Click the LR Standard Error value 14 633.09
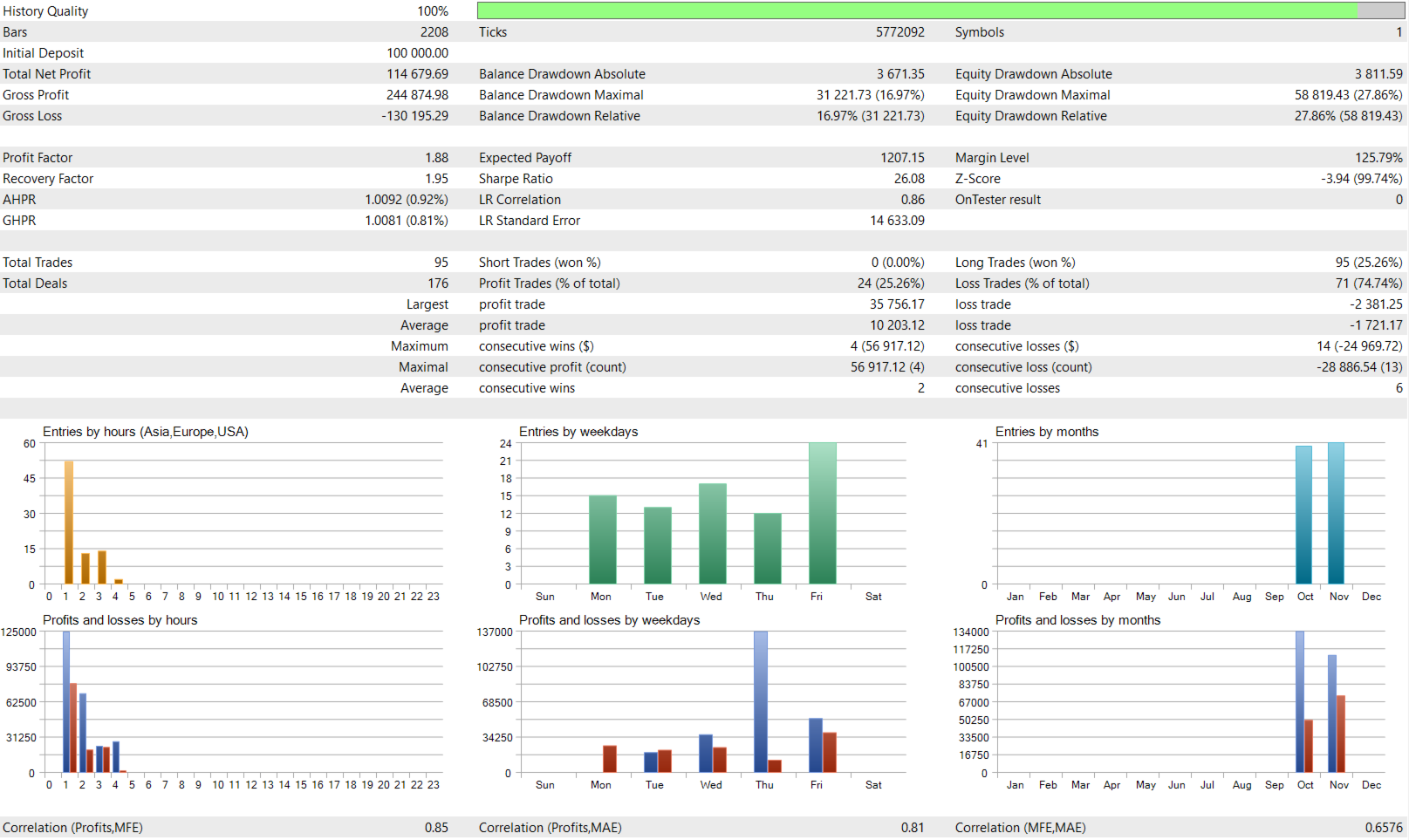The width and height of the screenshot is (1409, 840). [x=897, y=221]
